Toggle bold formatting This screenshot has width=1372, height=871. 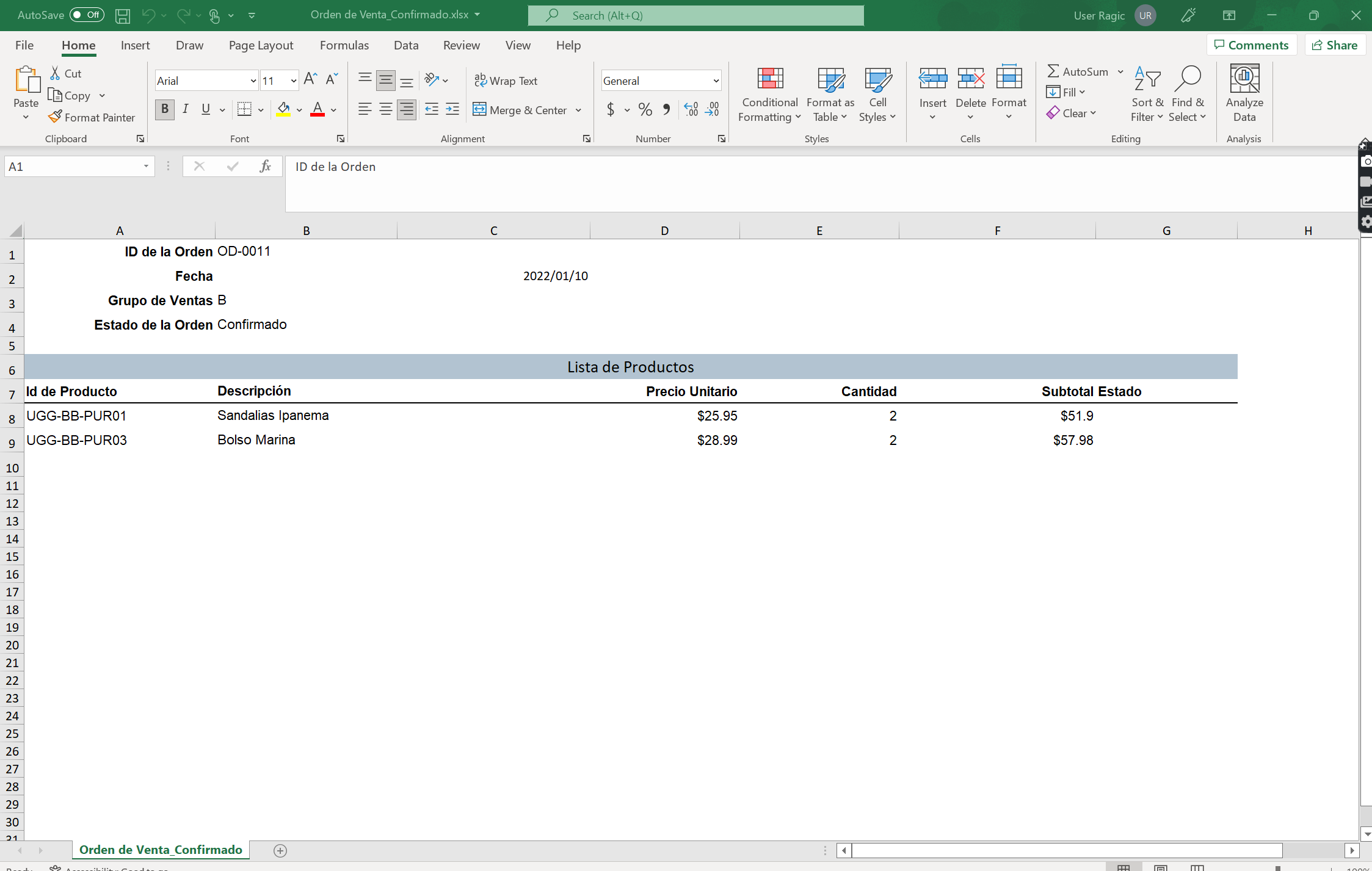click(x=164, y=109)
